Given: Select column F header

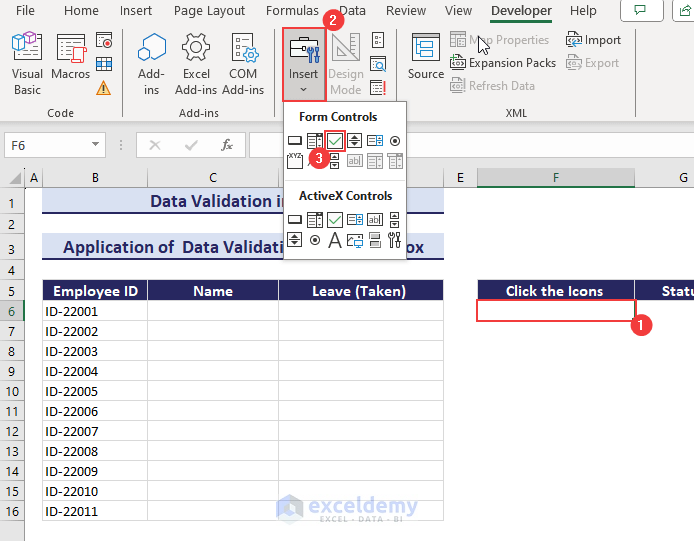Looking at the screenshot, I should (x=555, y=178).
